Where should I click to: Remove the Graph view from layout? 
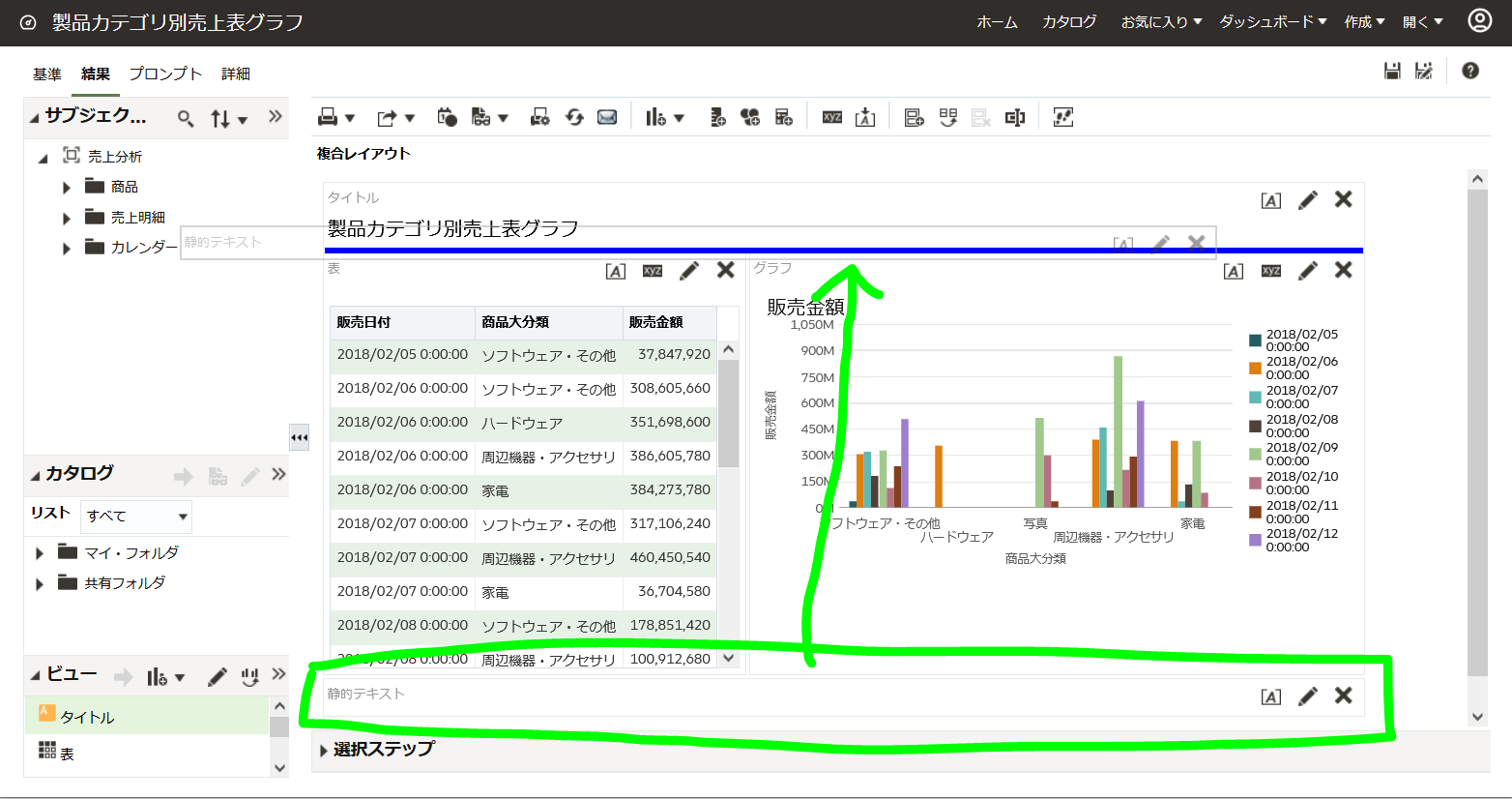1344,270
